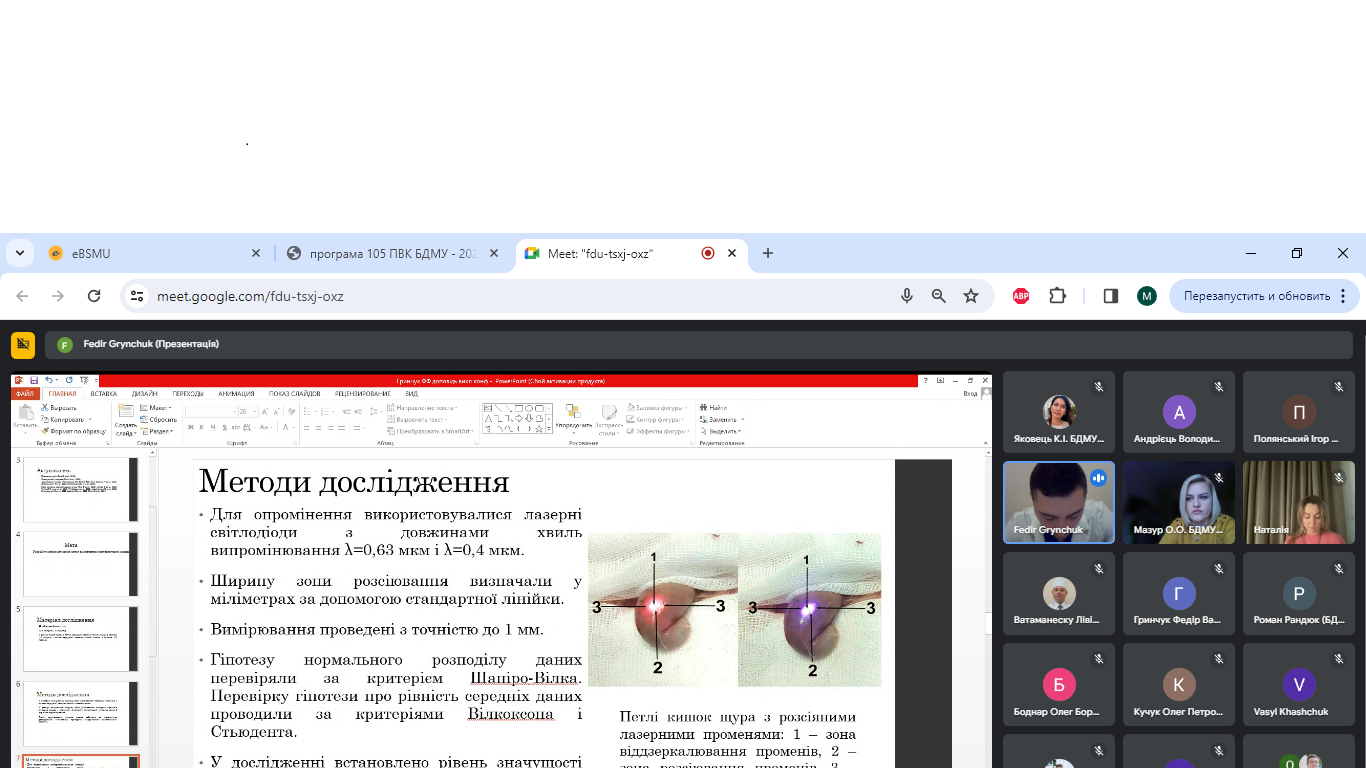Open the ПЕРЕХОДЫ ribbon tab
Screen dimensions: 1366x768
[x=188, y=394]
